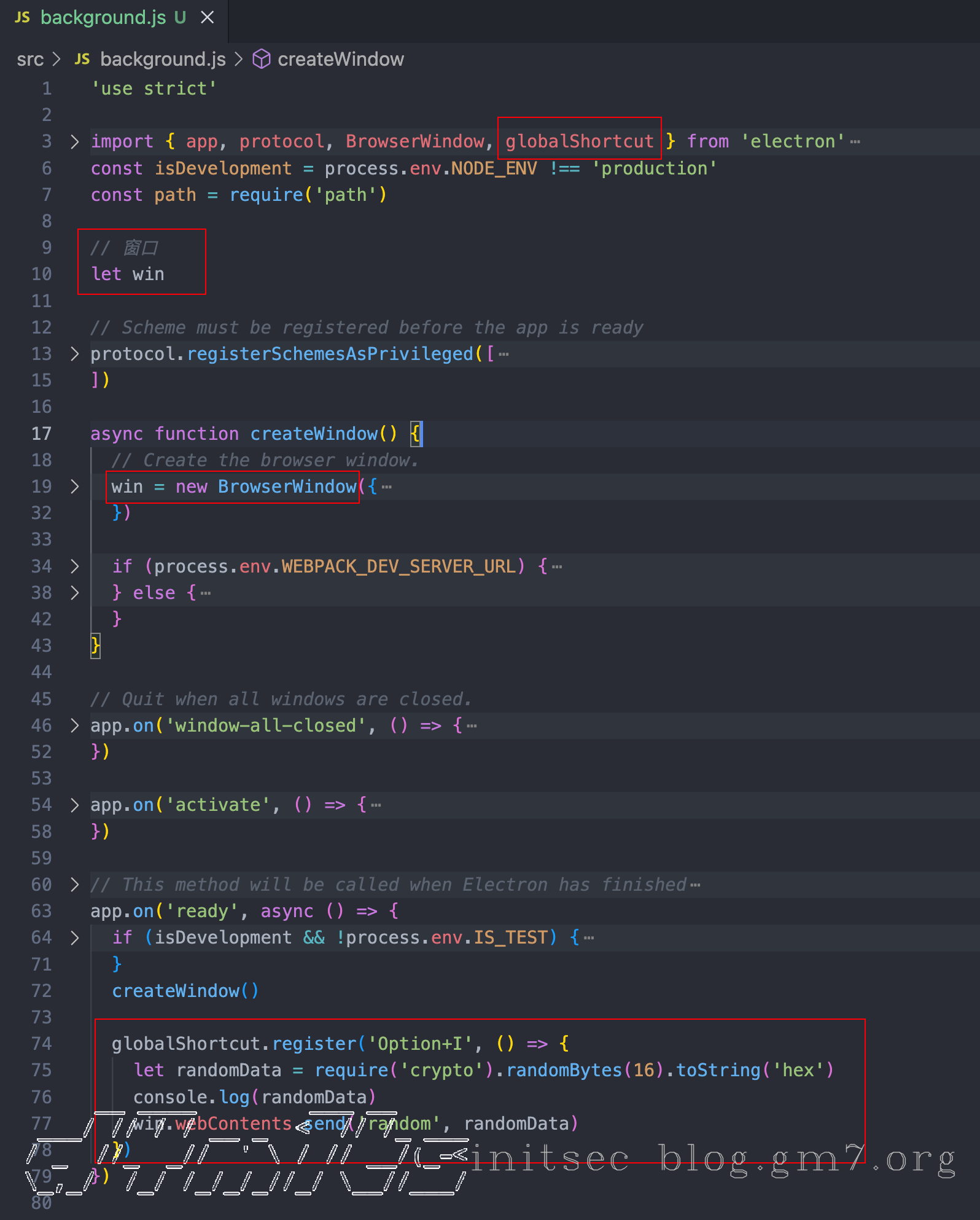This screenshot has width=980, height=1220.
Task: Unfold the collapsed comment at line 60
Action: coord(74,885)
